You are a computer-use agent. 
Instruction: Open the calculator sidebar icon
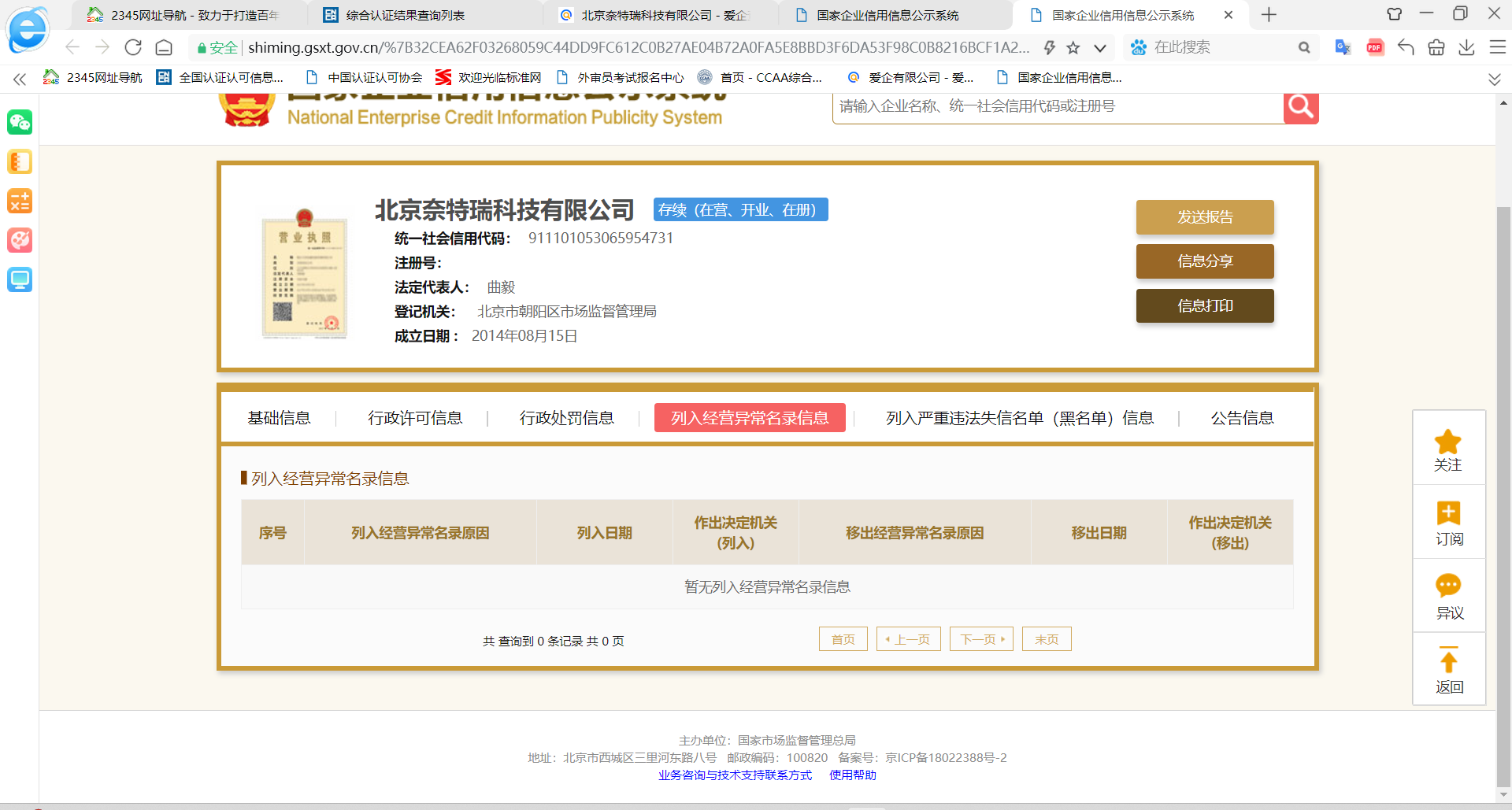pyautogui.click(x=20, y=201)
